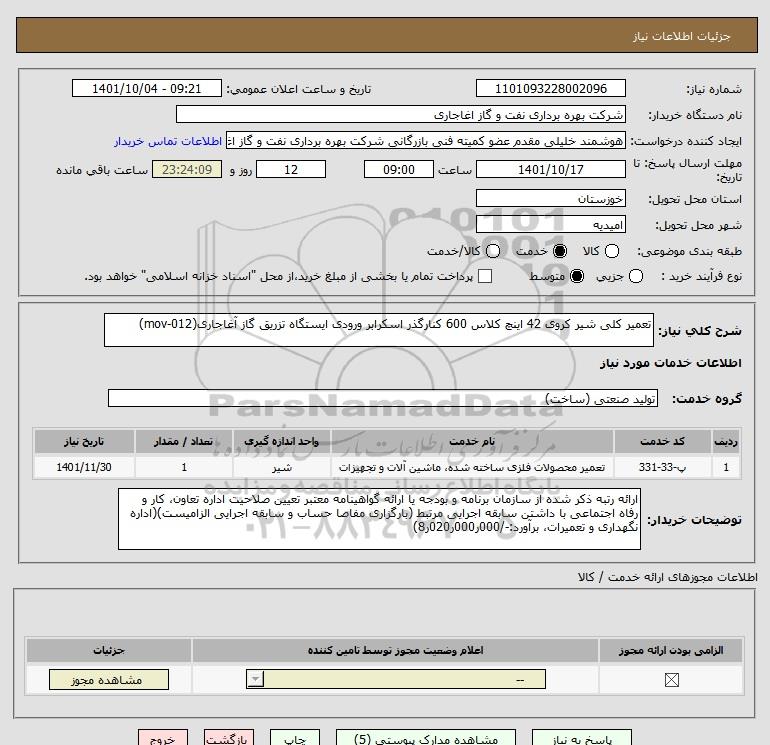Viewport: 770px width, 745px height.
Task: Click بازگشت back button
Action: point(229,738)
